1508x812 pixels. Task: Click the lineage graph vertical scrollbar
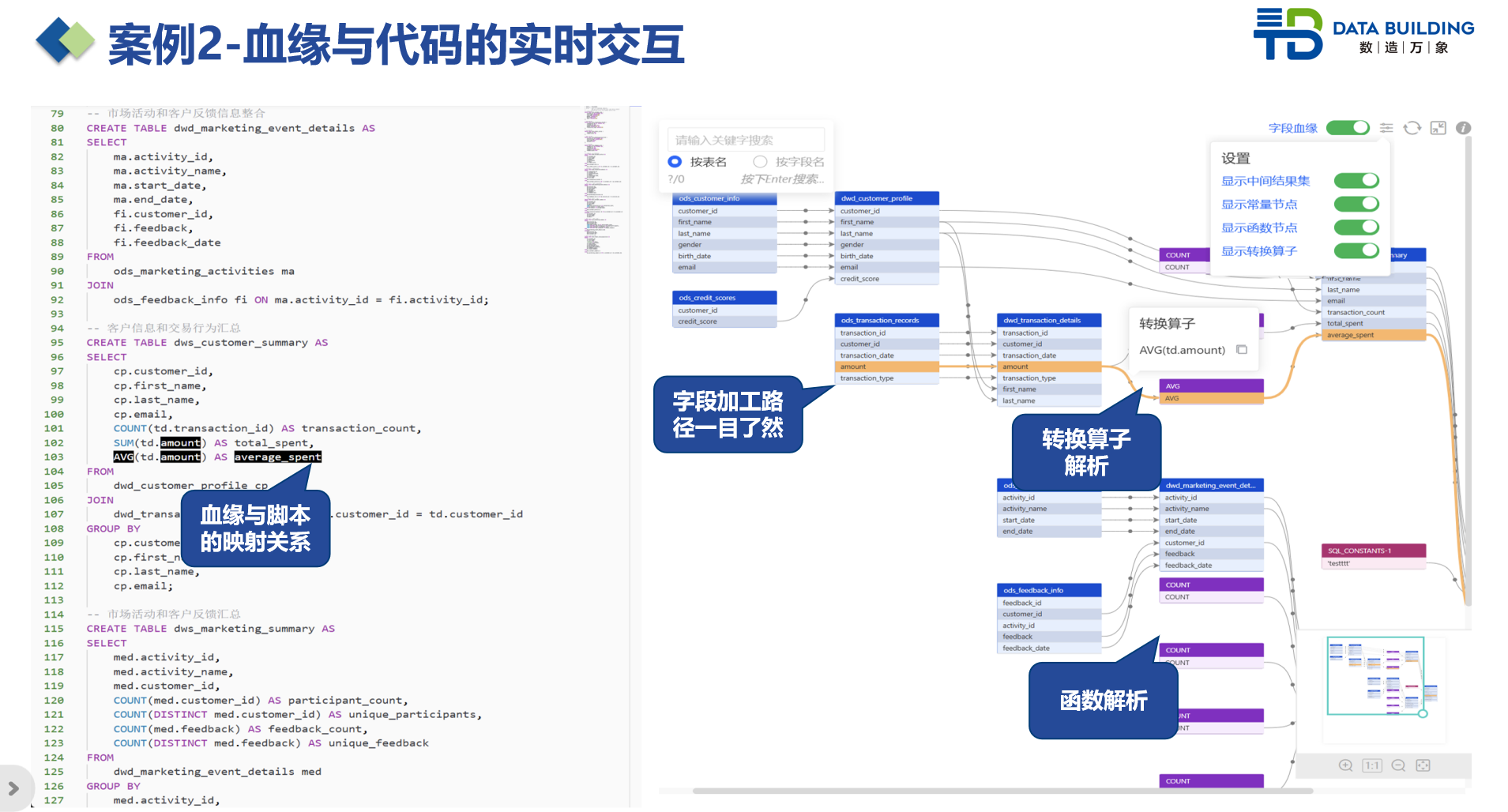(x=1468, y=371)
